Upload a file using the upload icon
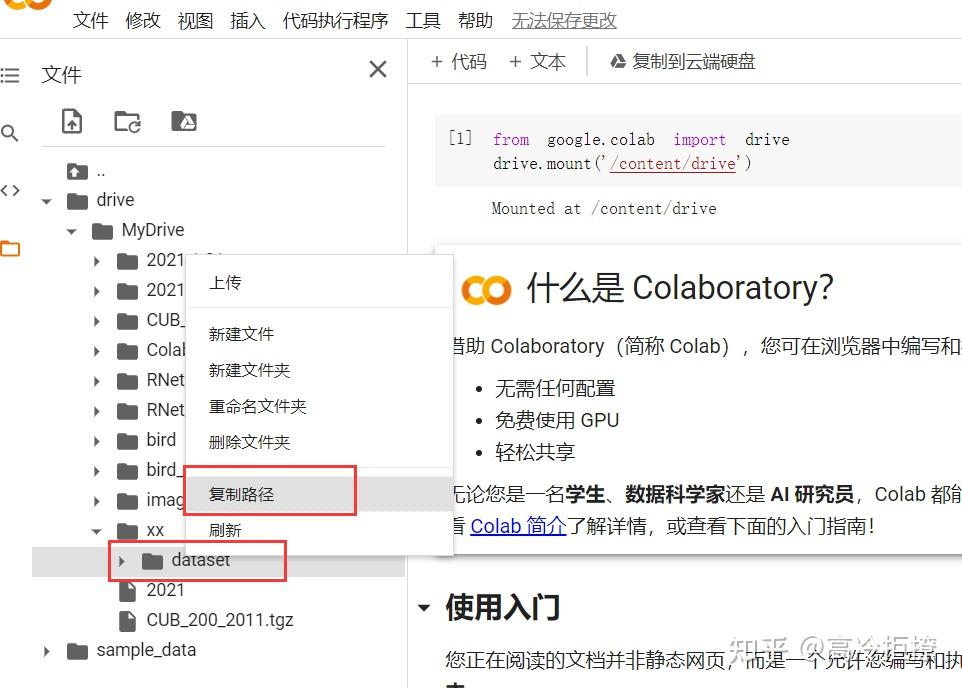This screenshot has height=688, width=962. pos(71,120)
